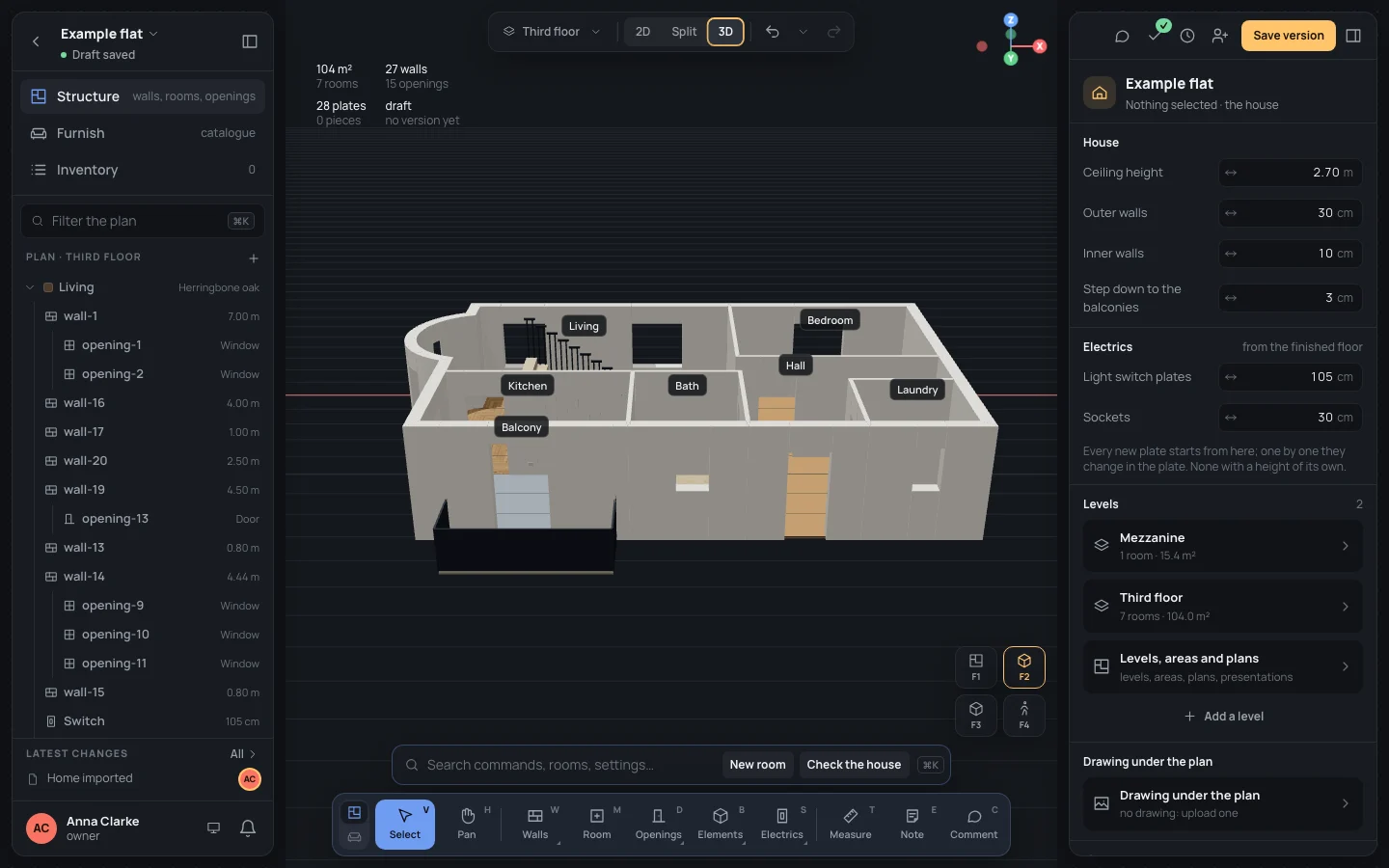1389x868 pixels.
Task: Activate the Measure tool
Action: [x=851, y=825]
